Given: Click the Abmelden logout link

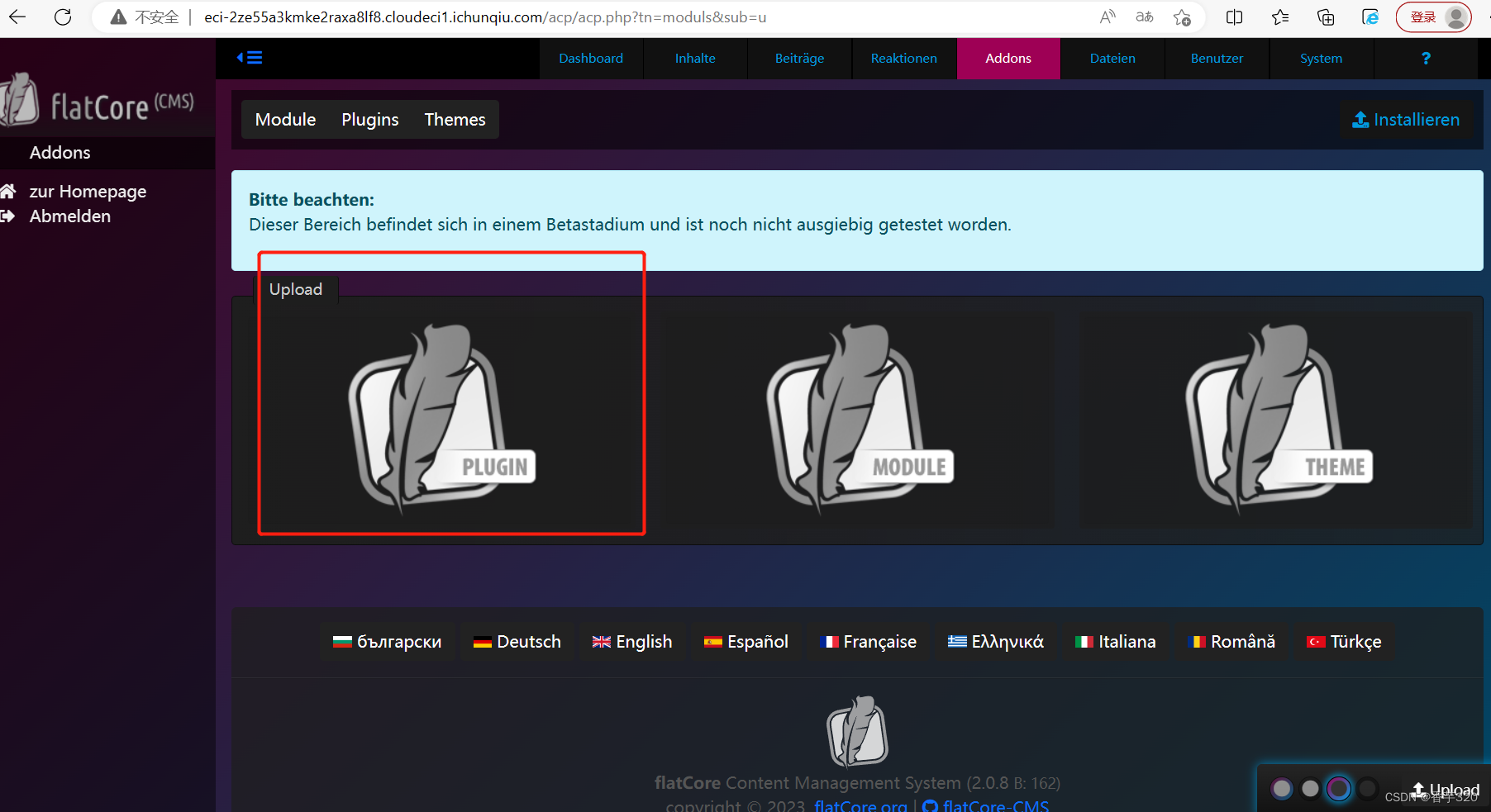Looking at the screenshot, I should 70,216.
